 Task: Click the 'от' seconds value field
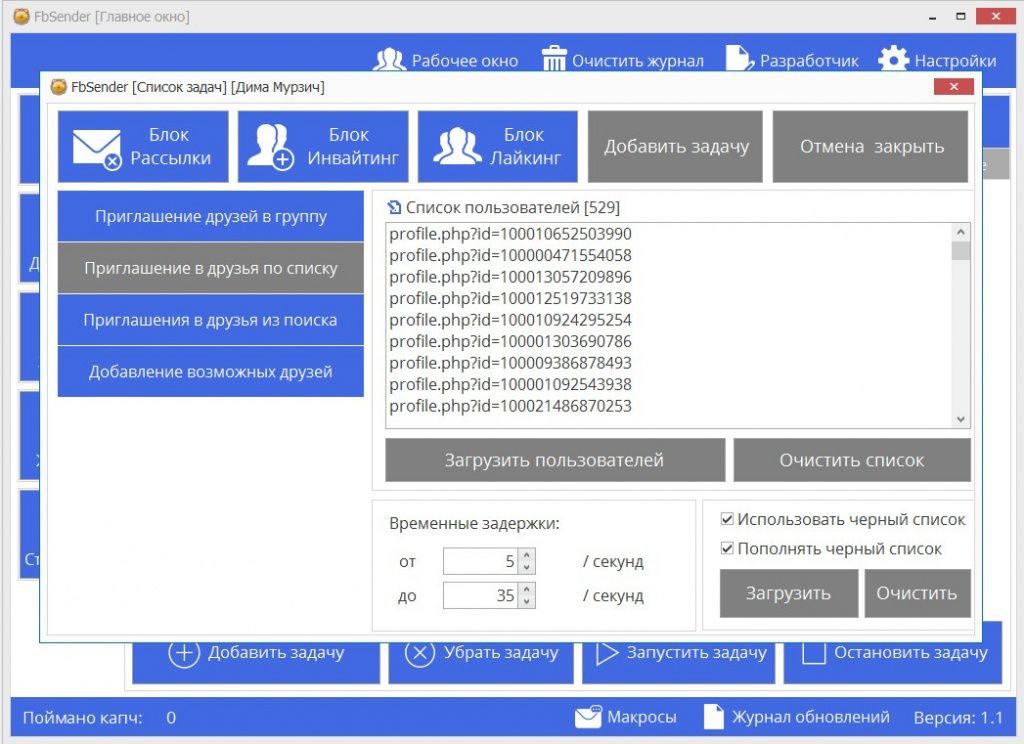pyautogui.click(x=481, y=561)
